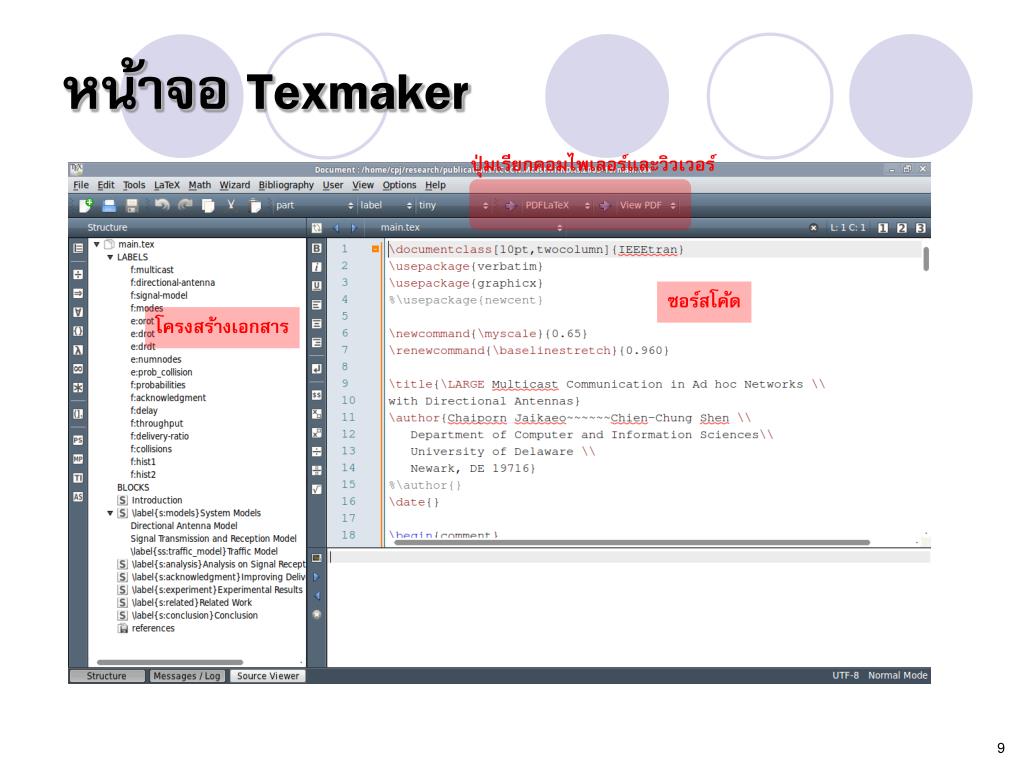Jump to bookmark 2 in the editor header
This screenshot has height=768, width=1024.
tap(902, 228)
